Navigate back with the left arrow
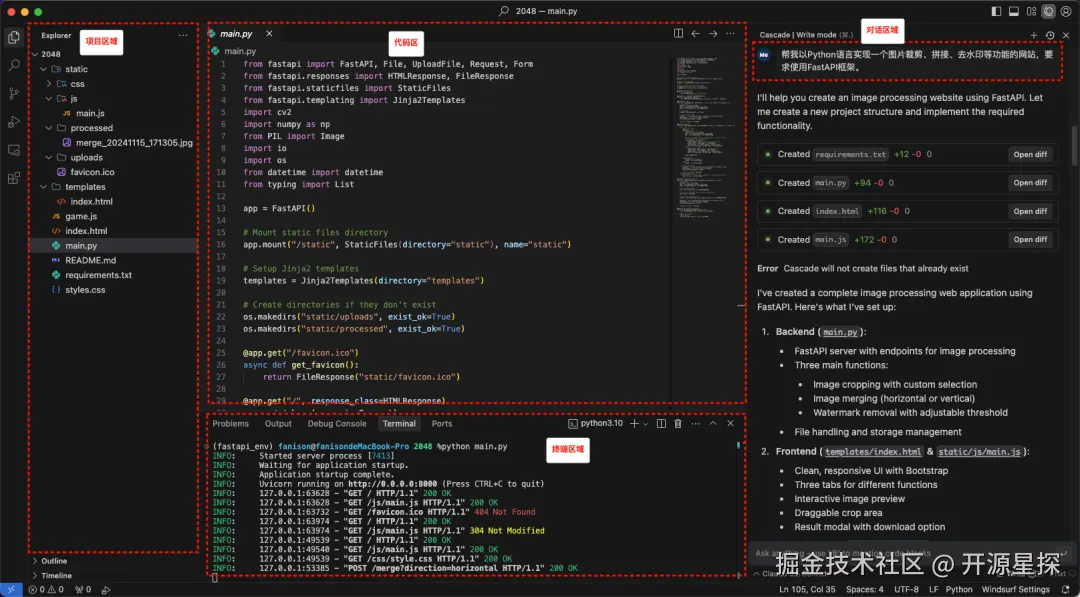The width and height of the screenshot is (1080, 597). [x=696, y=33]
